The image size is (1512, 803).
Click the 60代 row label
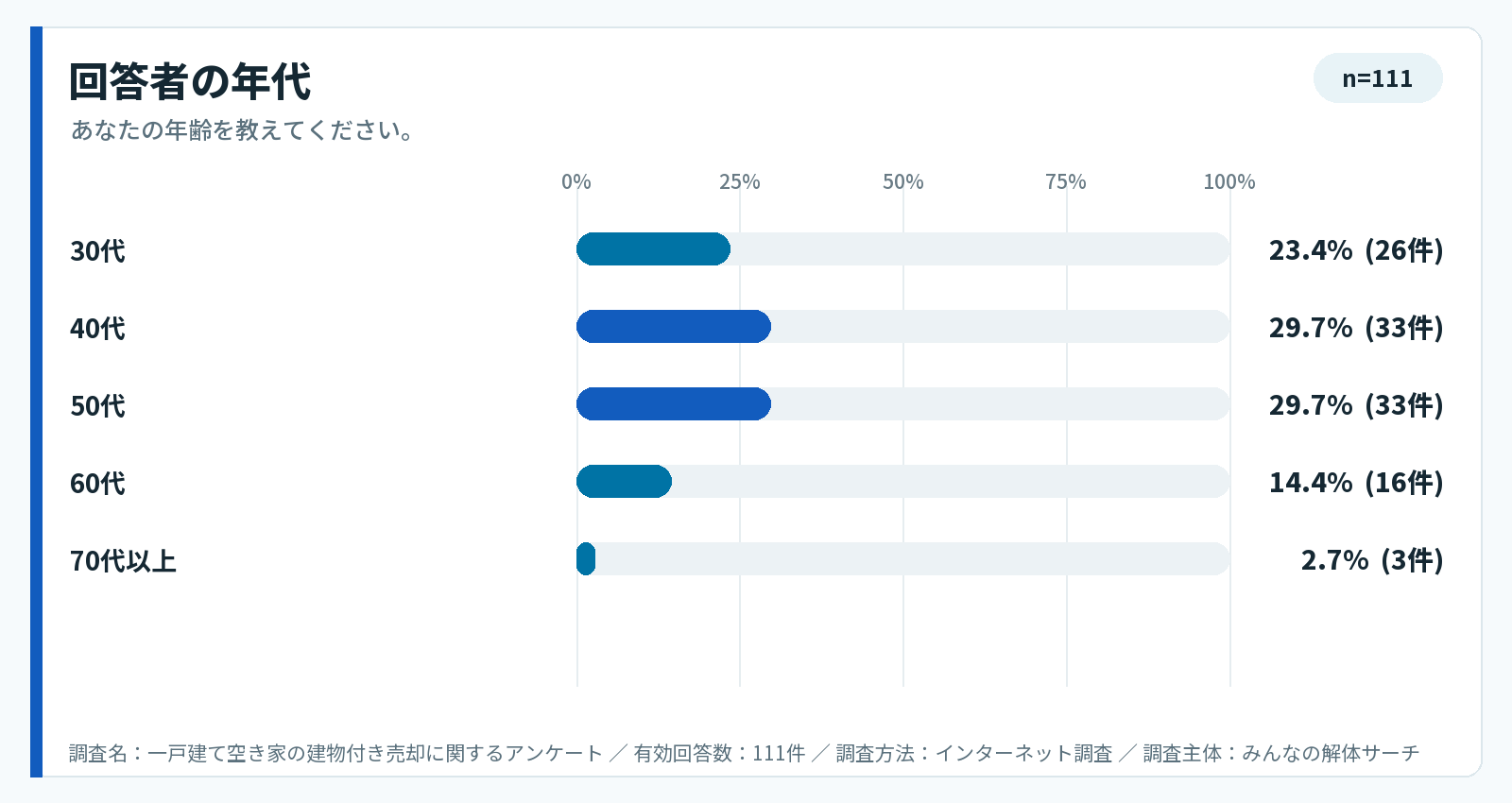[97, 484]
